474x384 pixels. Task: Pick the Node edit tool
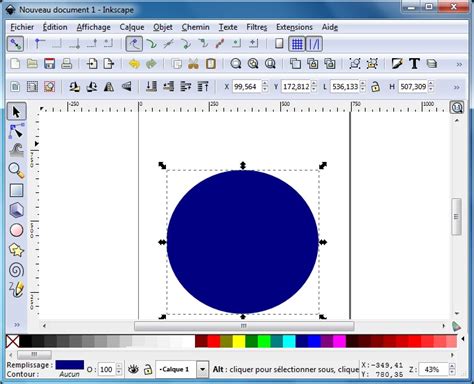[16, 131]
